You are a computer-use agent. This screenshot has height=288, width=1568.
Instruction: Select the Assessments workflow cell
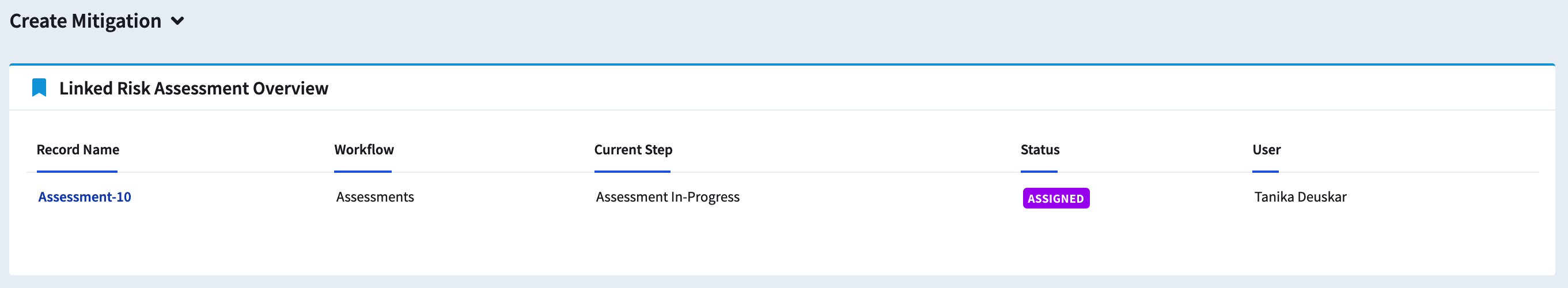click(x=375, y=196)
